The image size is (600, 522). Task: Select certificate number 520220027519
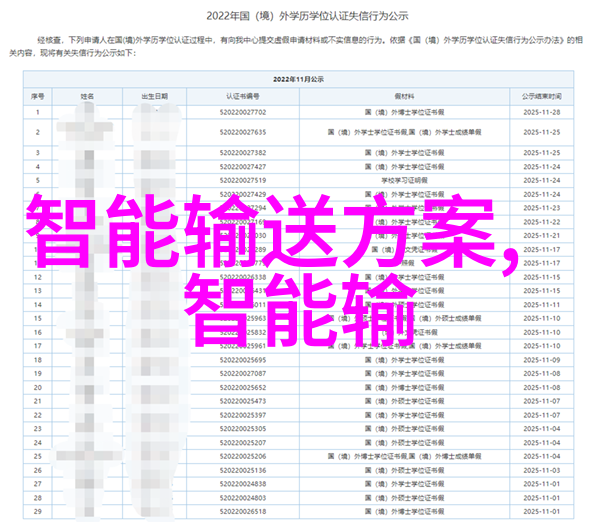point(243,180)
